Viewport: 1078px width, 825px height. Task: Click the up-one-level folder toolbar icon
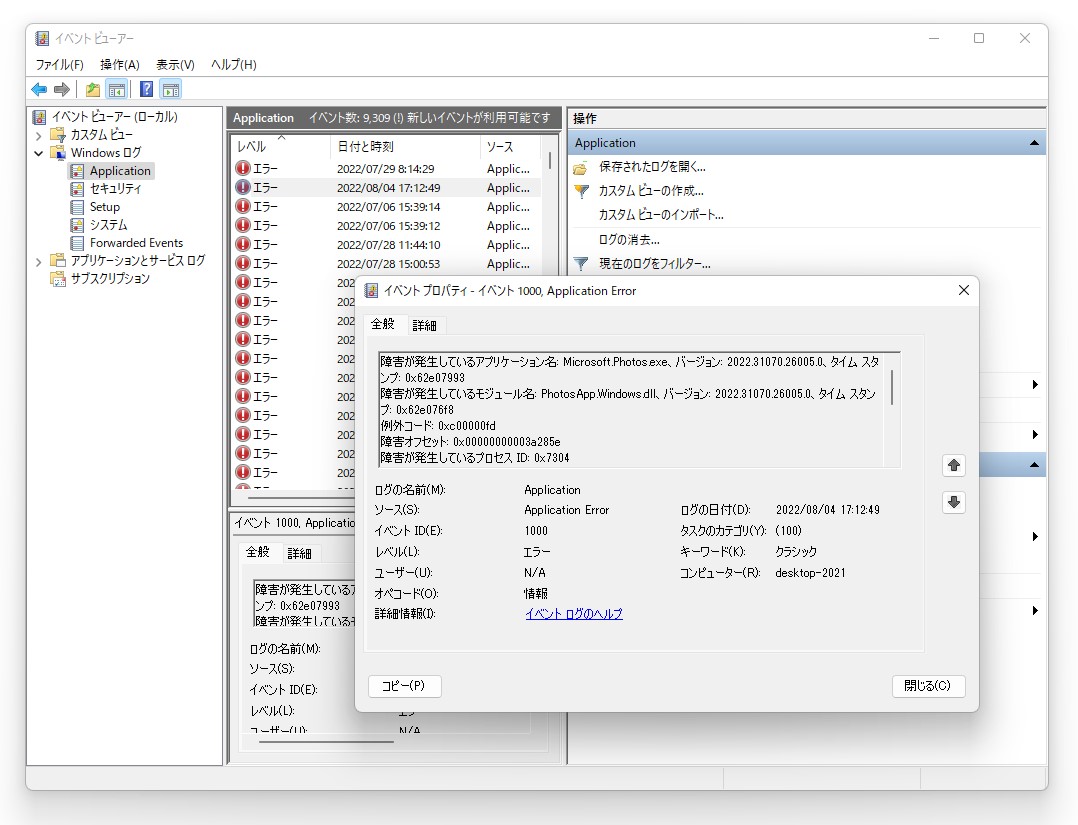(93, 89)
